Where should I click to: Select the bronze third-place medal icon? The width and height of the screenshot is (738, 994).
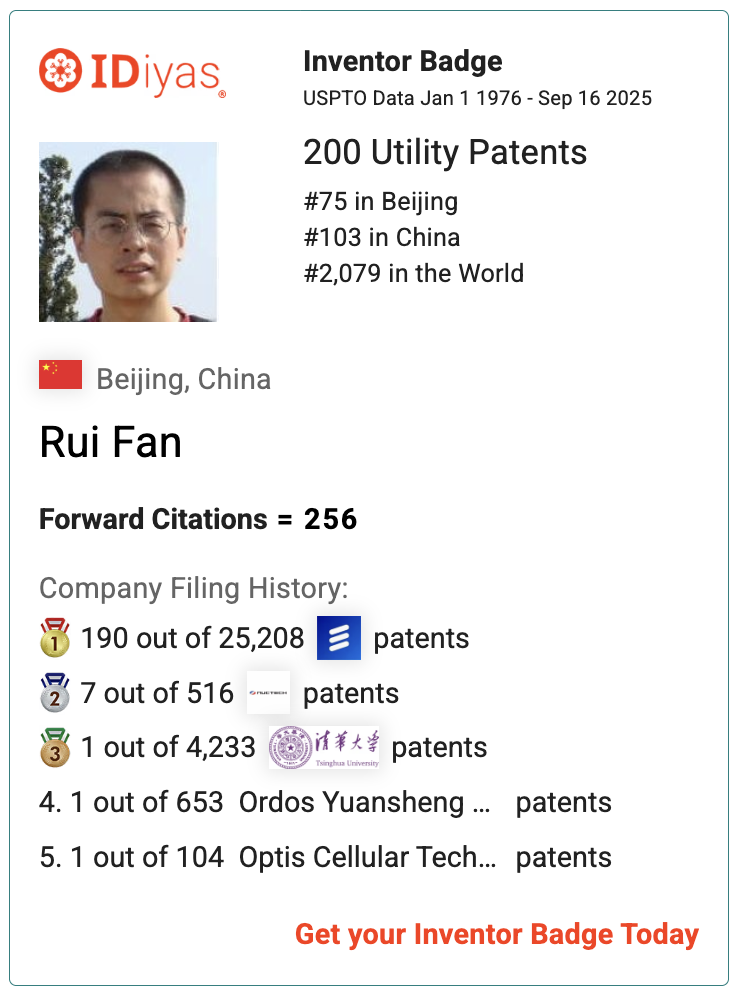pyautogui.click(x=55, y=747)
